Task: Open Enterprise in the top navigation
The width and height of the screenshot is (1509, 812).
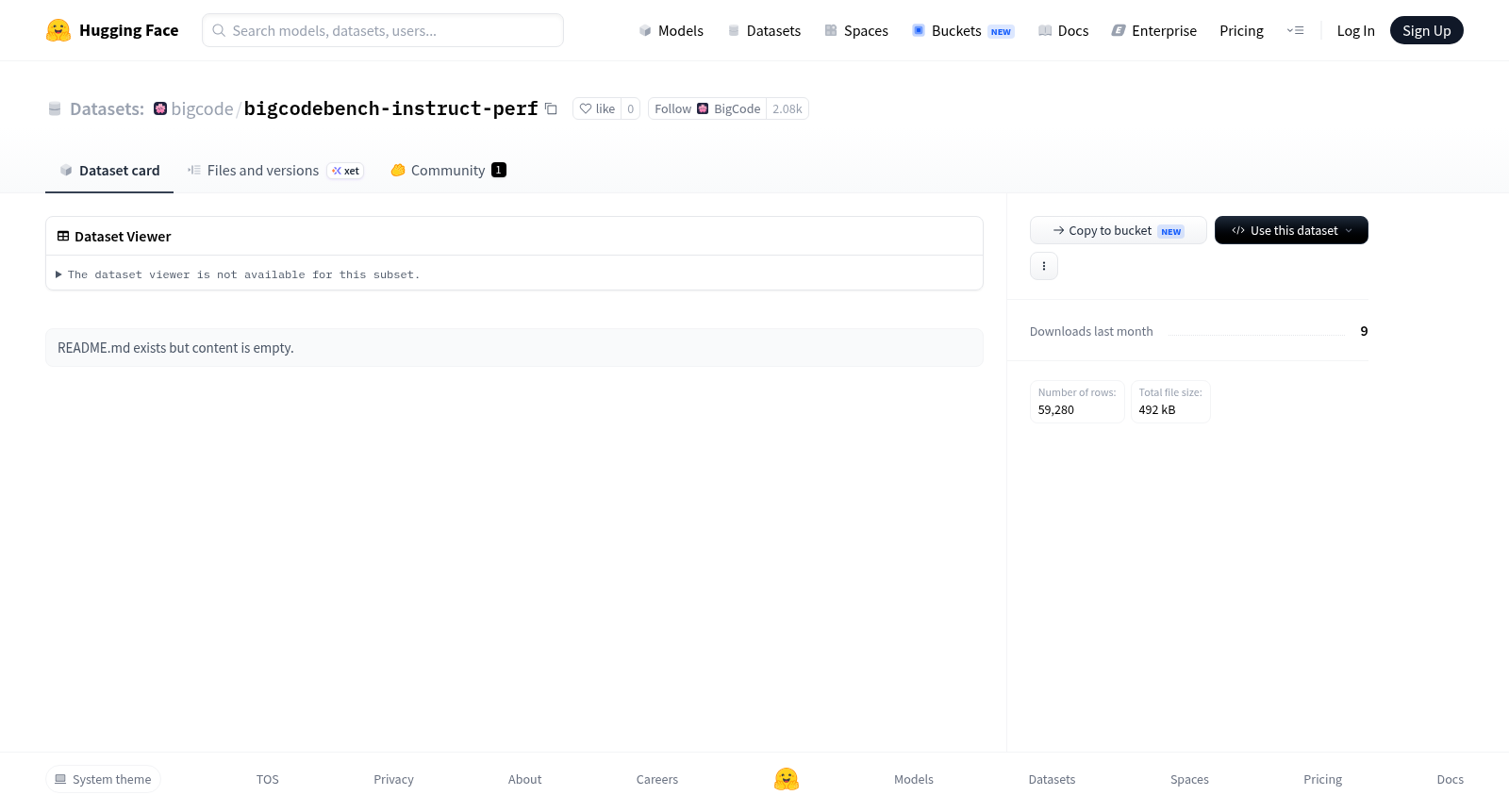Action: pyautogui.click(x=1153, y=30)
